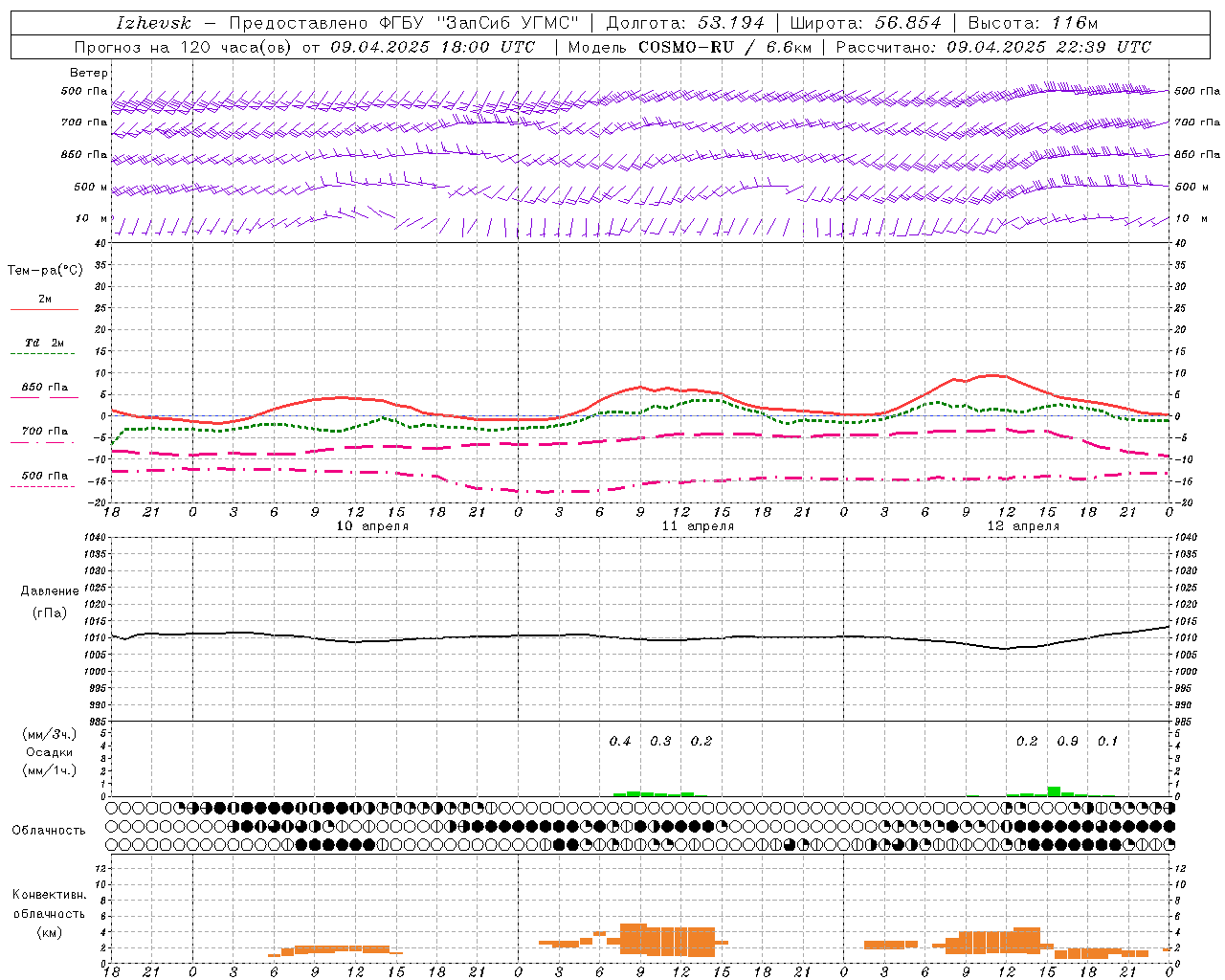Click the "(мм/1ч.)" precipitation unit label

(x=50, y=770)
